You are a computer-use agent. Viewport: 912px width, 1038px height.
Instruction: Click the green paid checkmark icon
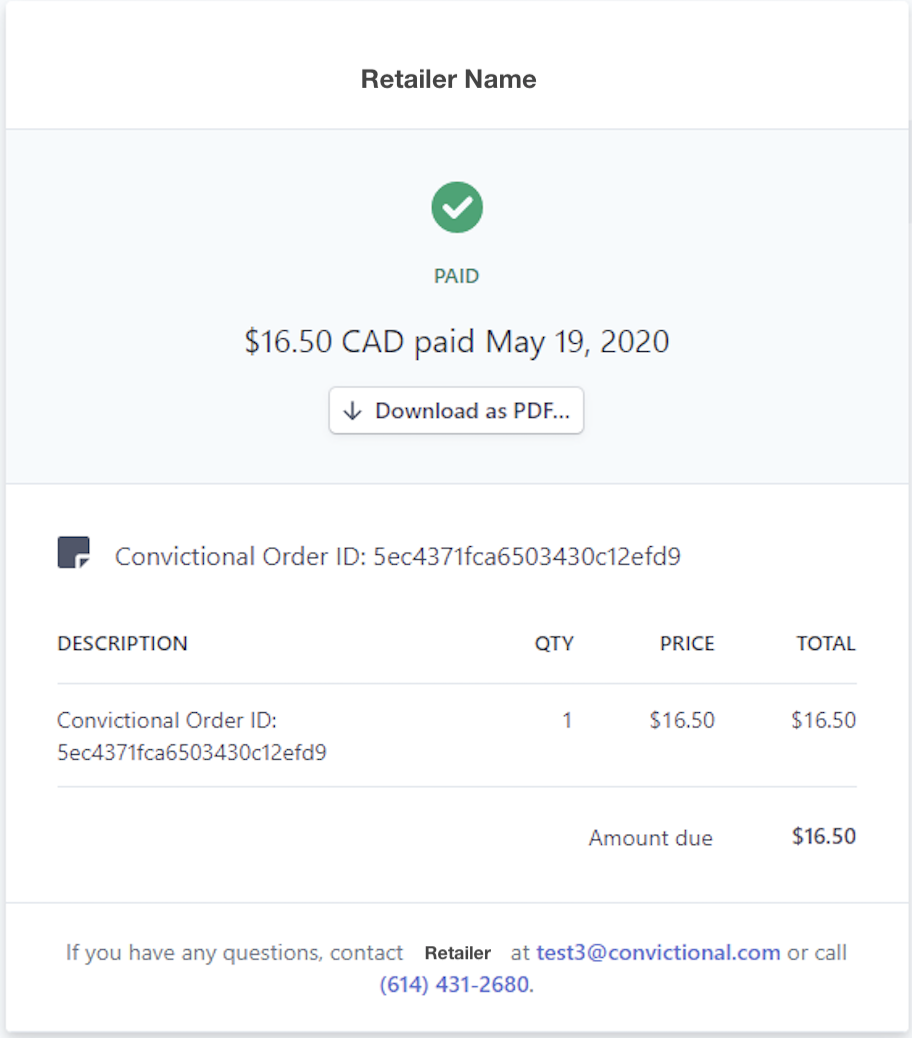click(457, 207)
